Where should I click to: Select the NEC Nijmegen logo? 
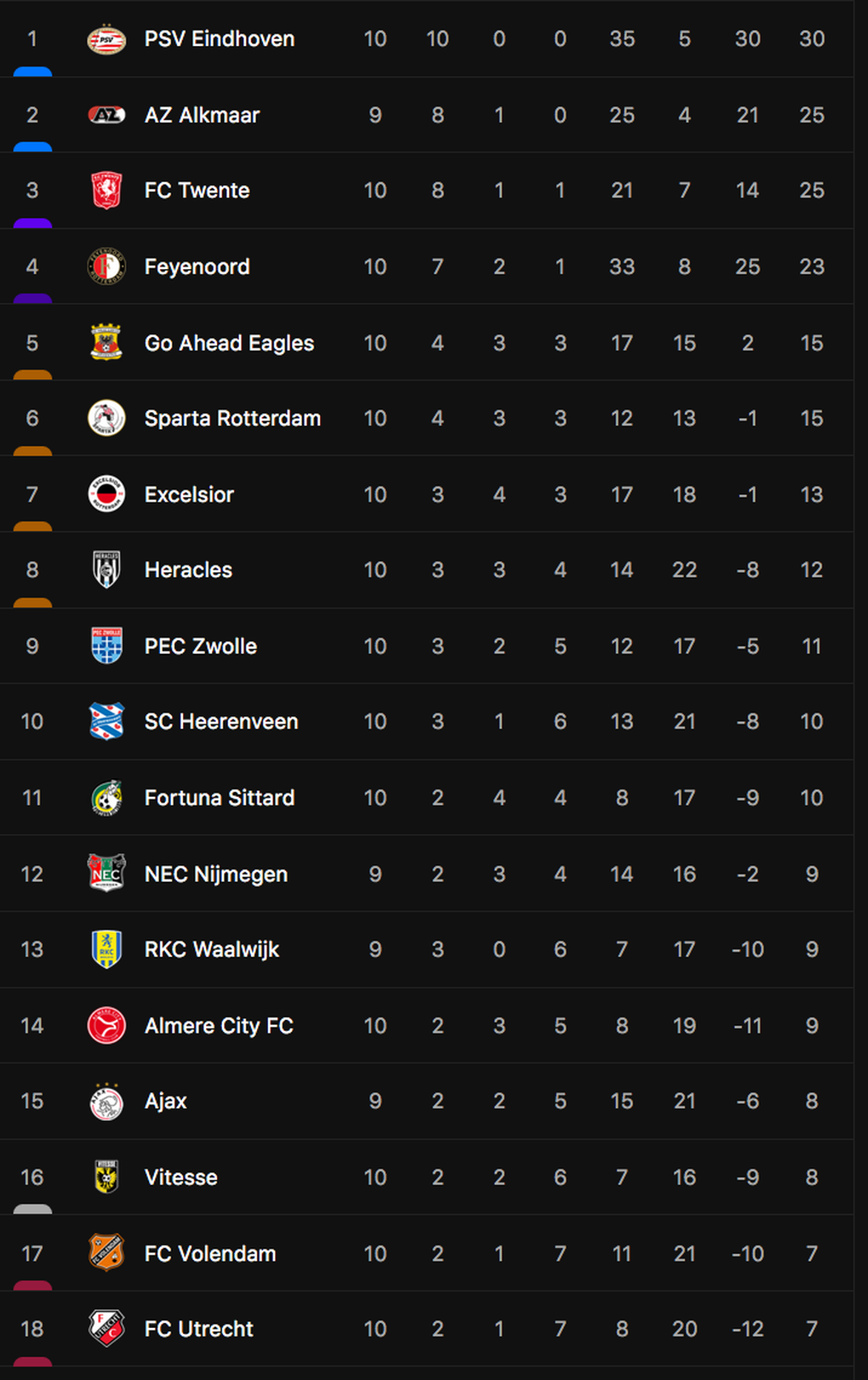coord(106,873)
